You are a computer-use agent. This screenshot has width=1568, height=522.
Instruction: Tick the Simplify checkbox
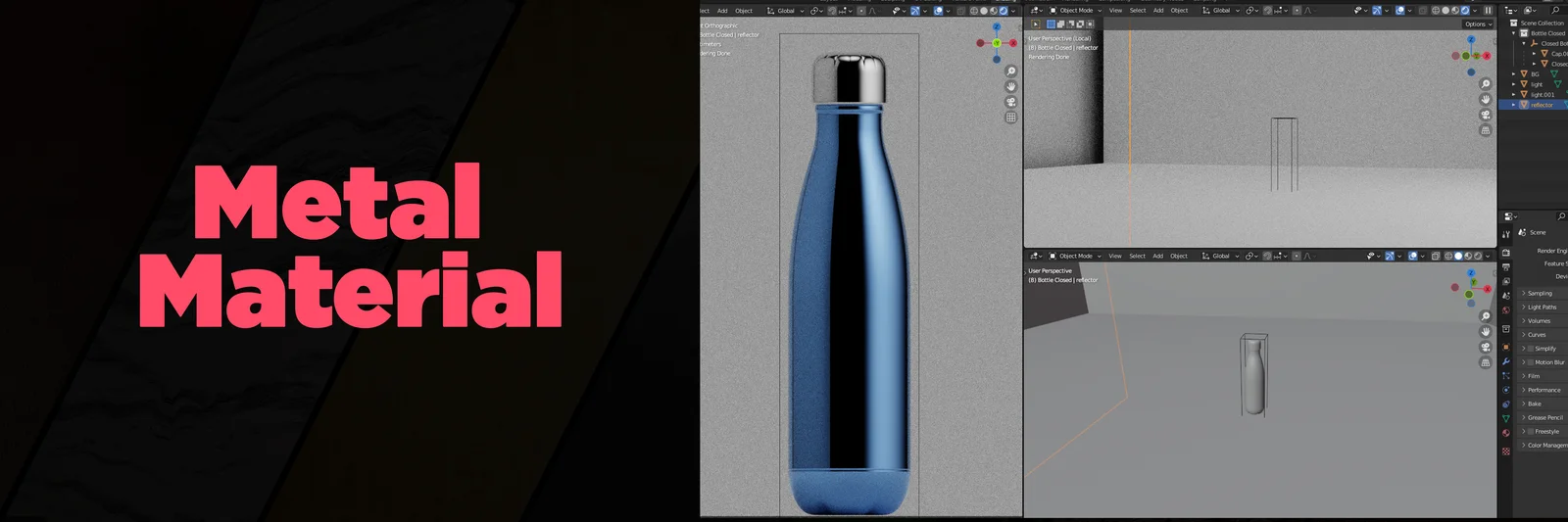click(1531, 349)
